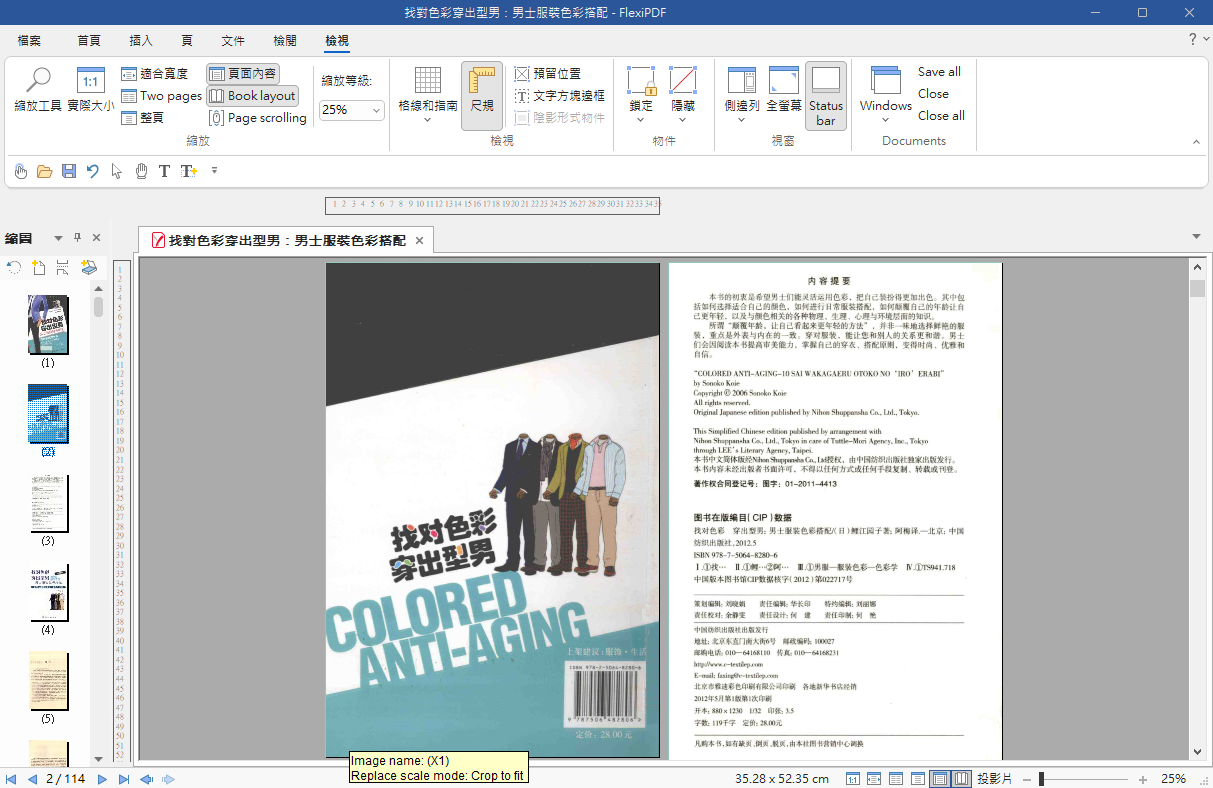Viewport: 1213px width, 788px height.
Task: Click the 全螢幕 fullscreen icon
Action: (783, 89)
